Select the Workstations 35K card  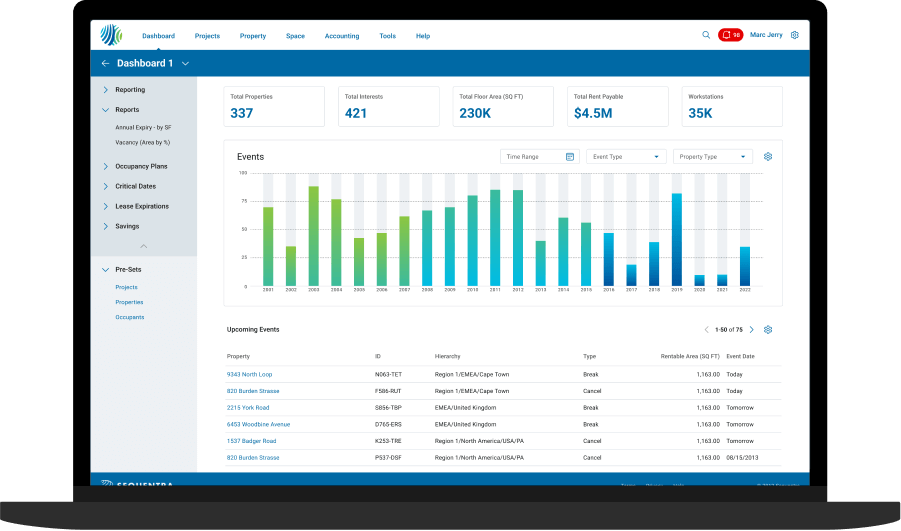(x=732, y=106)
